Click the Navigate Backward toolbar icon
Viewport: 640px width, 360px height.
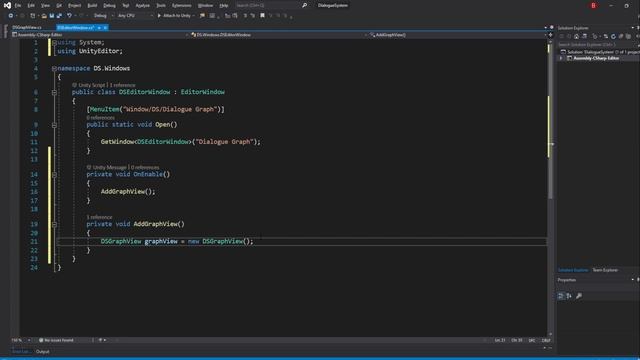point(11,16)
